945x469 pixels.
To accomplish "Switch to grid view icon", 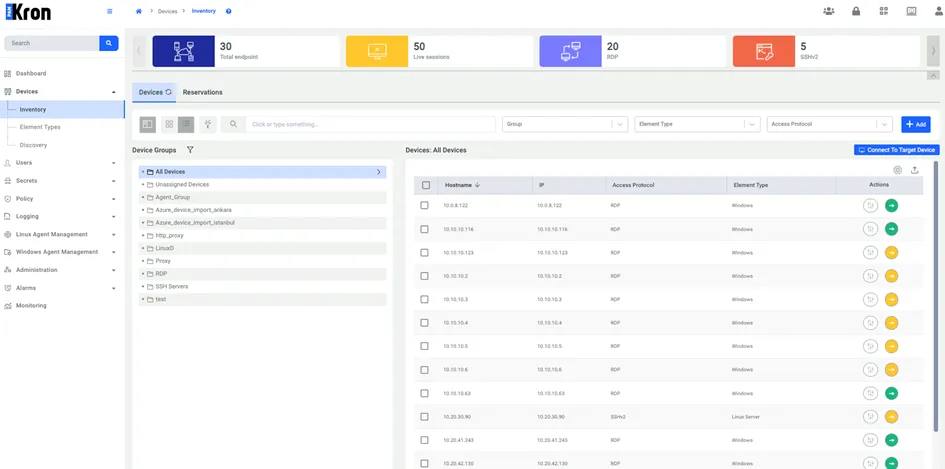I will coord(169,124).
